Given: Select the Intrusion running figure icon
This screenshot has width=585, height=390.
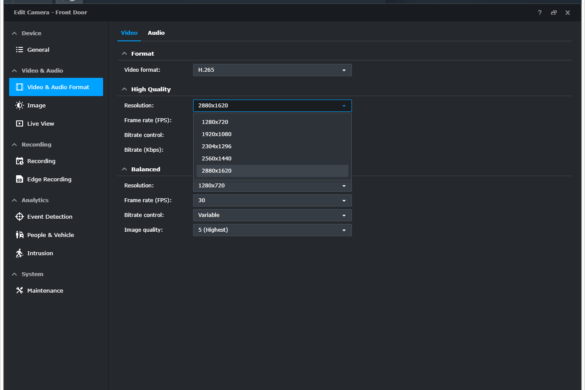Looking at the screenshot, I should [19, 253].
